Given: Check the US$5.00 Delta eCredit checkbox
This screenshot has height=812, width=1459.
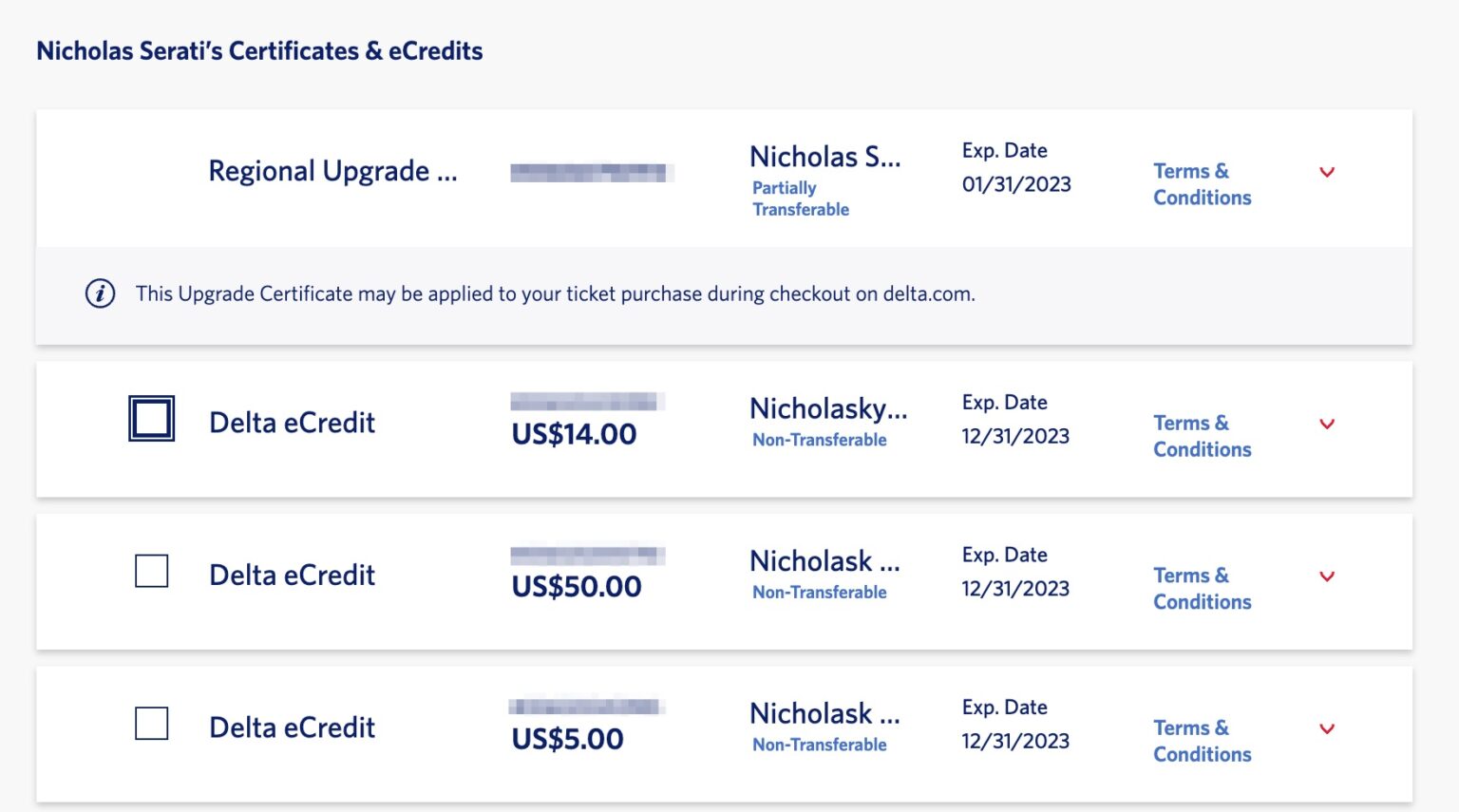Looking at the screenshot, I should [151, 724].
